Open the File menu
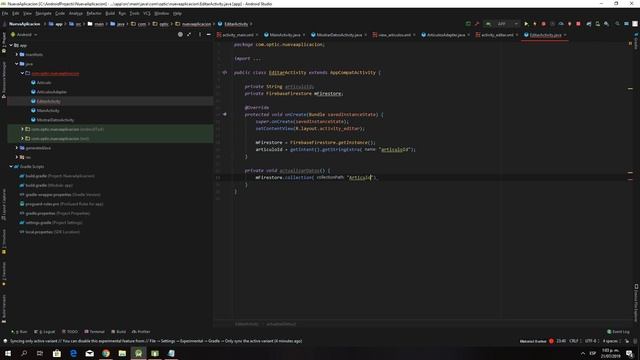 point(5,13)
